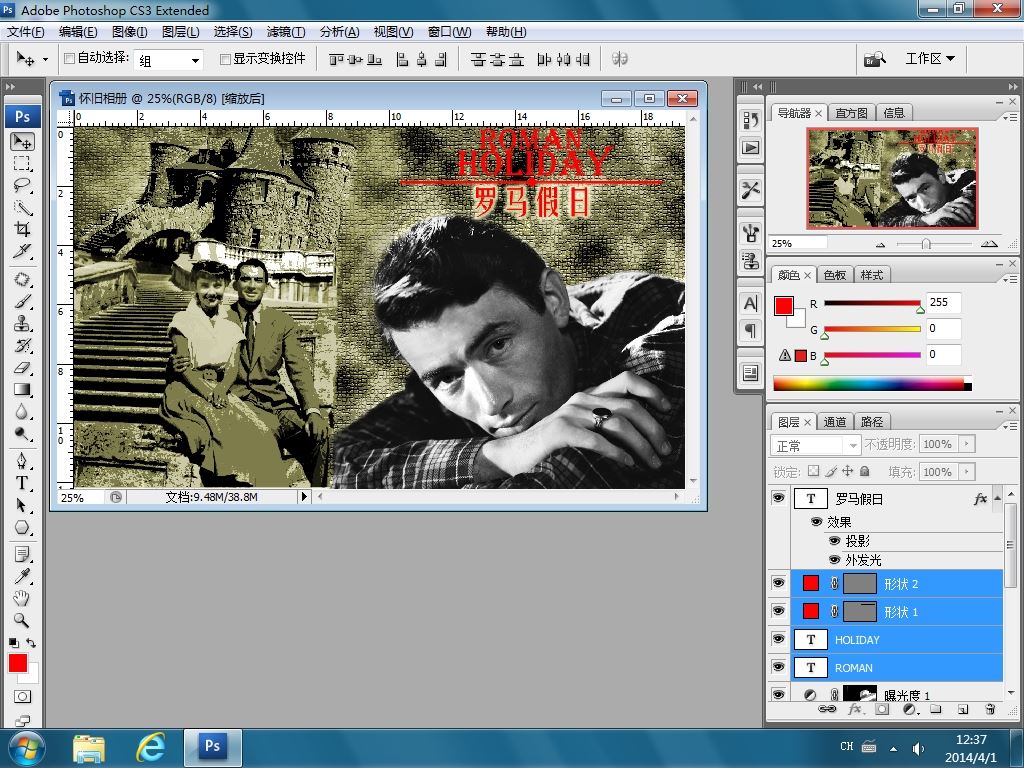Image resolution: width=1024 pixels, height=768 pixels.
Task: Switch to the 直方图 tab
Action: coord(852,113)
